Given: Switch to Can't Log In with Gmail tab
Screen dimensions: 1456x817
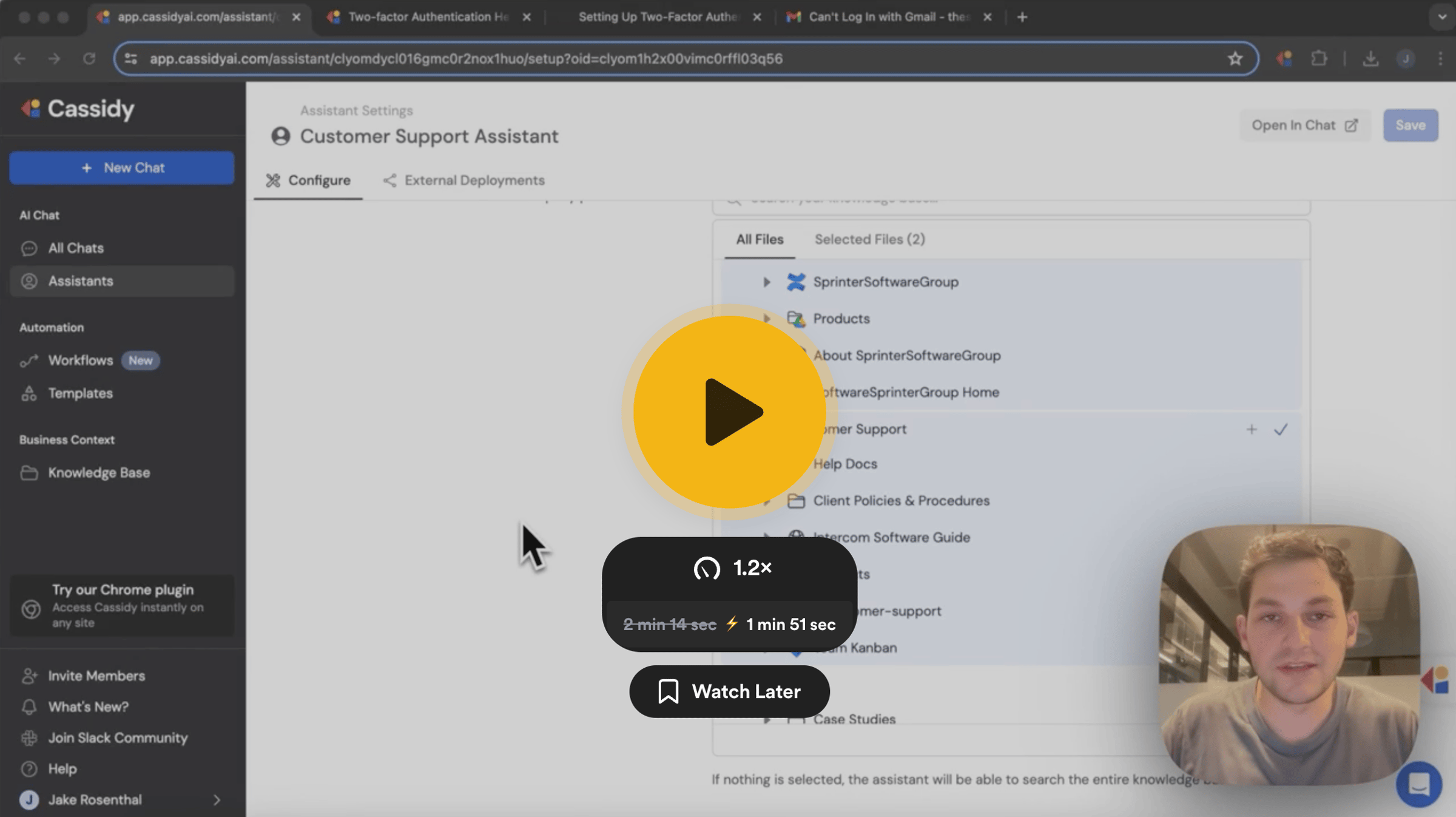Looking at the screenshot, I should (x=889, y=17).
